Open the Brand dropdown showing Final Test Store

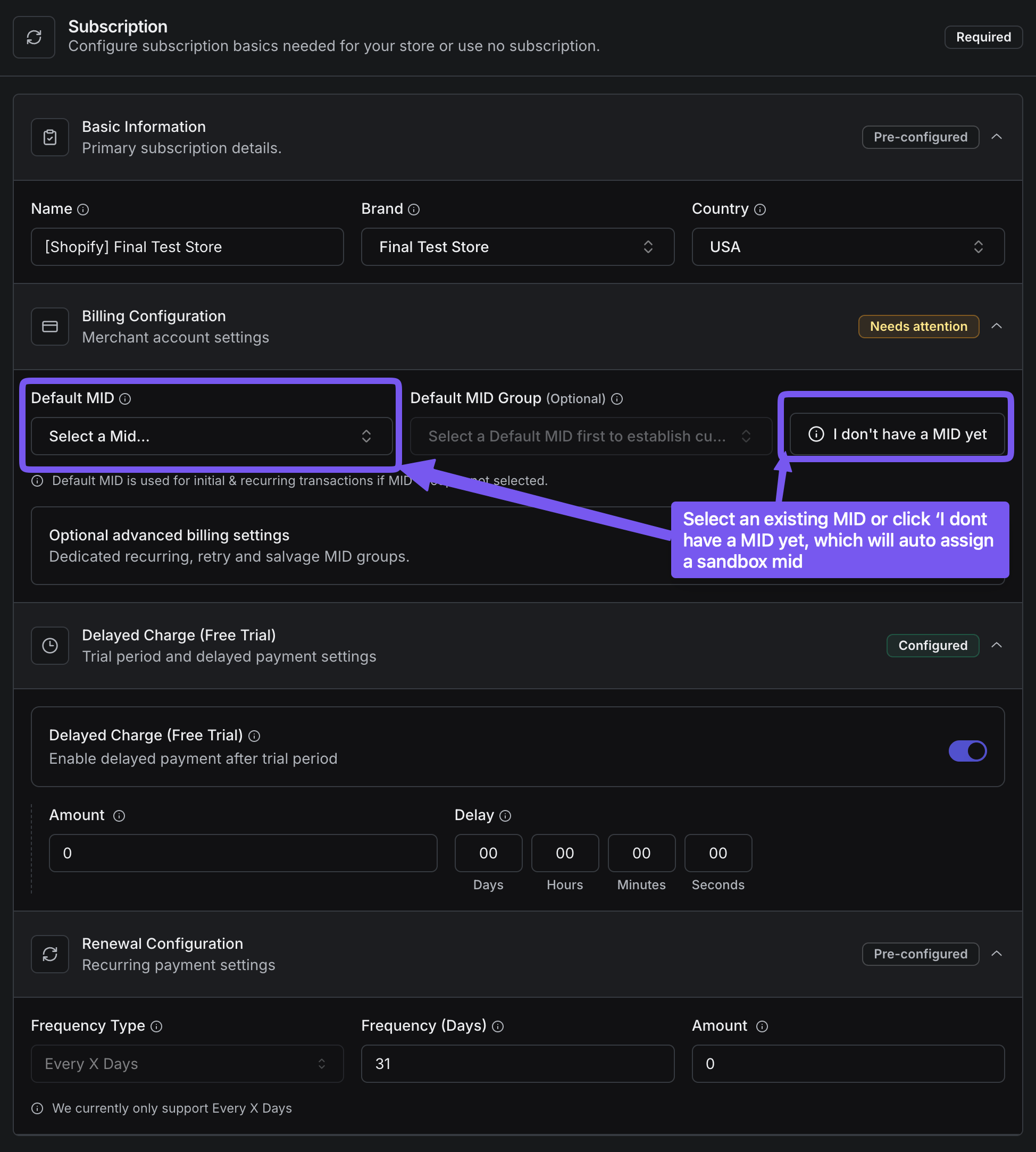tap(517, 247)
